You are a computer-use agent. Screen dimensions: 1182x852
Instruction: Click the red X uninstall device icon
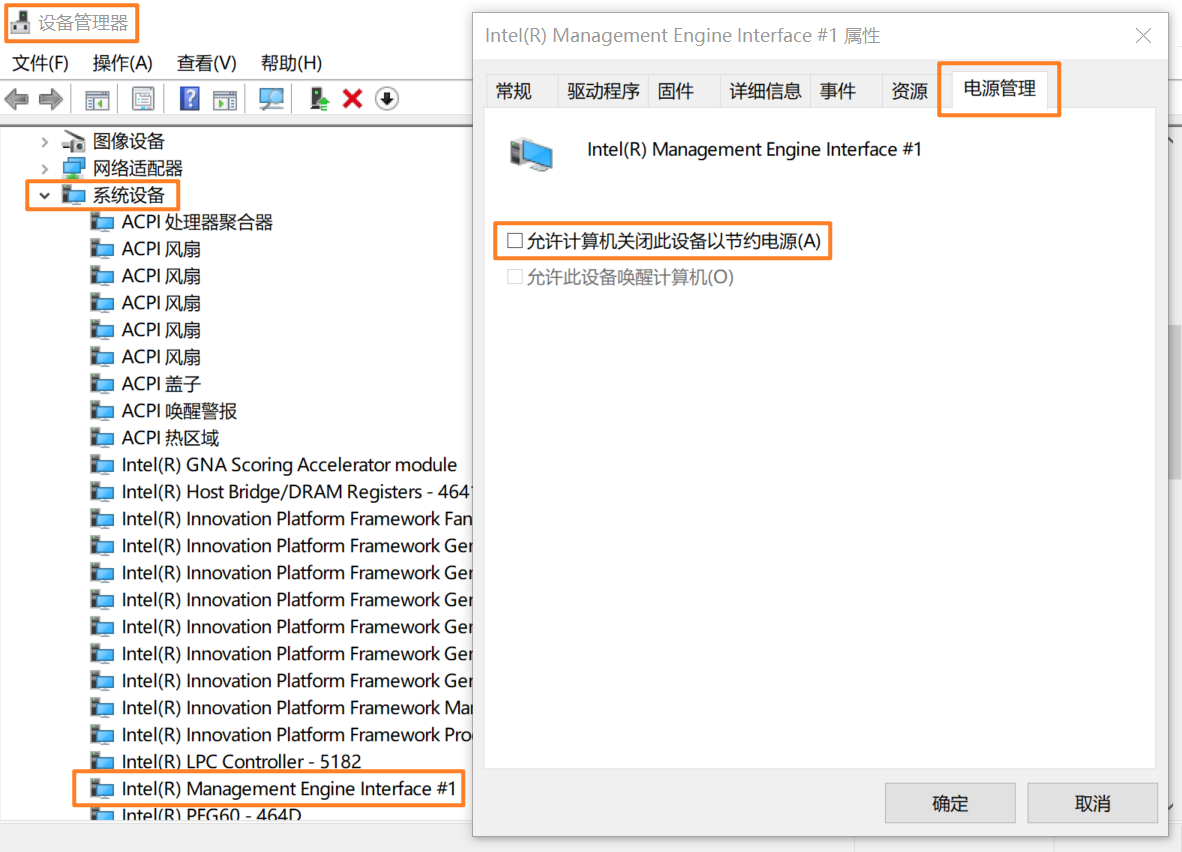(x=352, y=99)
